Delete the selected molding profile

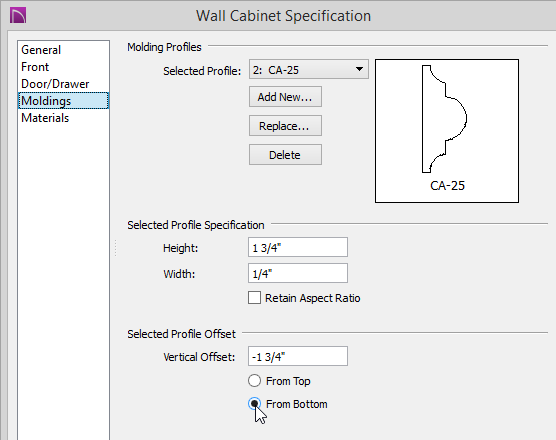click(x=285, y=155)
